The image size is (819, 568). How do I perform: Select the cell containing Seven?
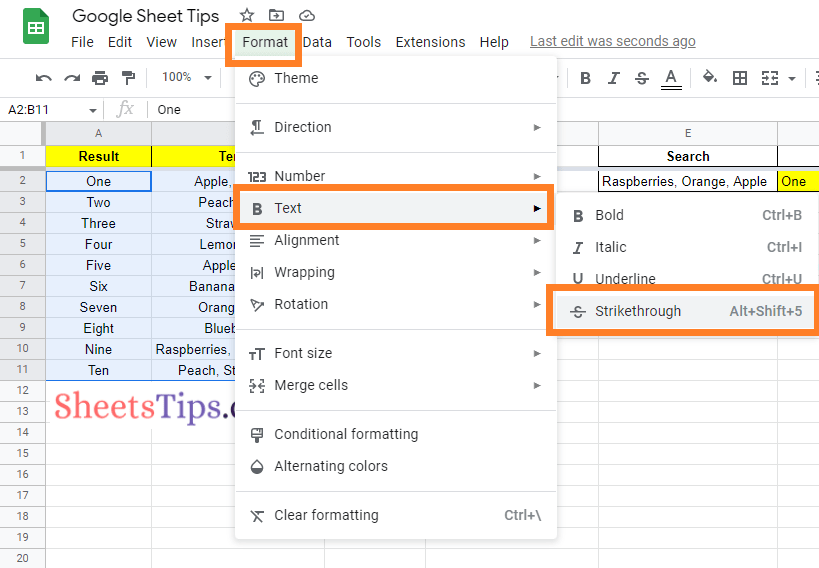[x=99, y=307]
